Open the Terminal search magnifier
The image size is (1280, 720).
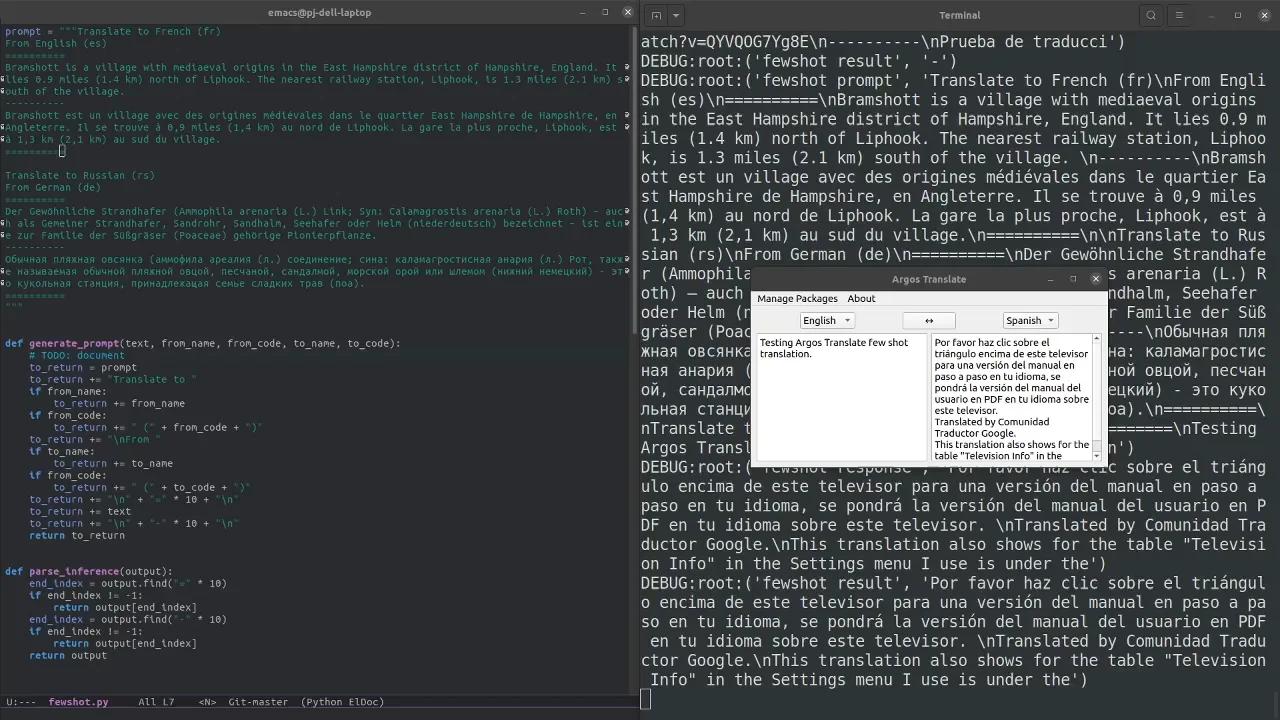1150,15
